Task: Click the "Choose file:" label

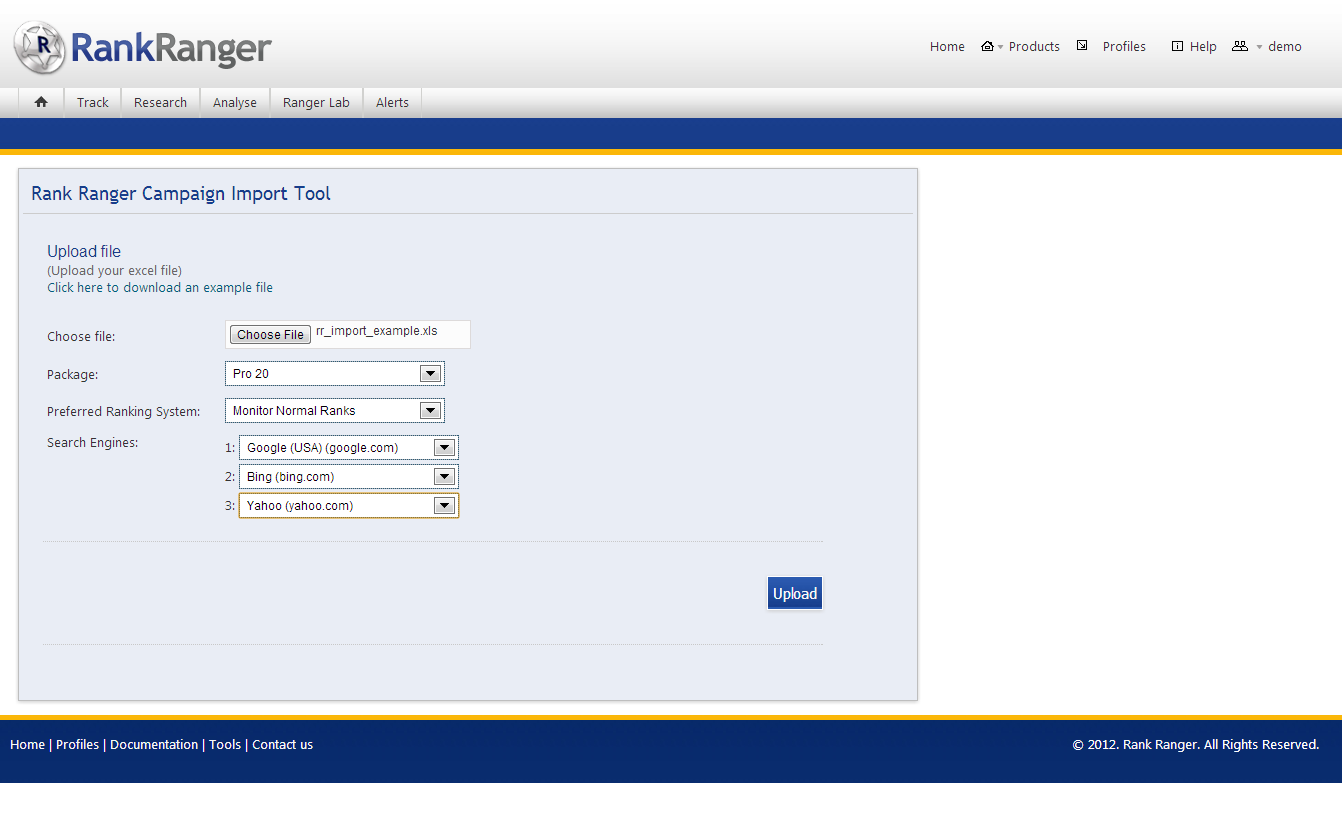Action: 81,337
